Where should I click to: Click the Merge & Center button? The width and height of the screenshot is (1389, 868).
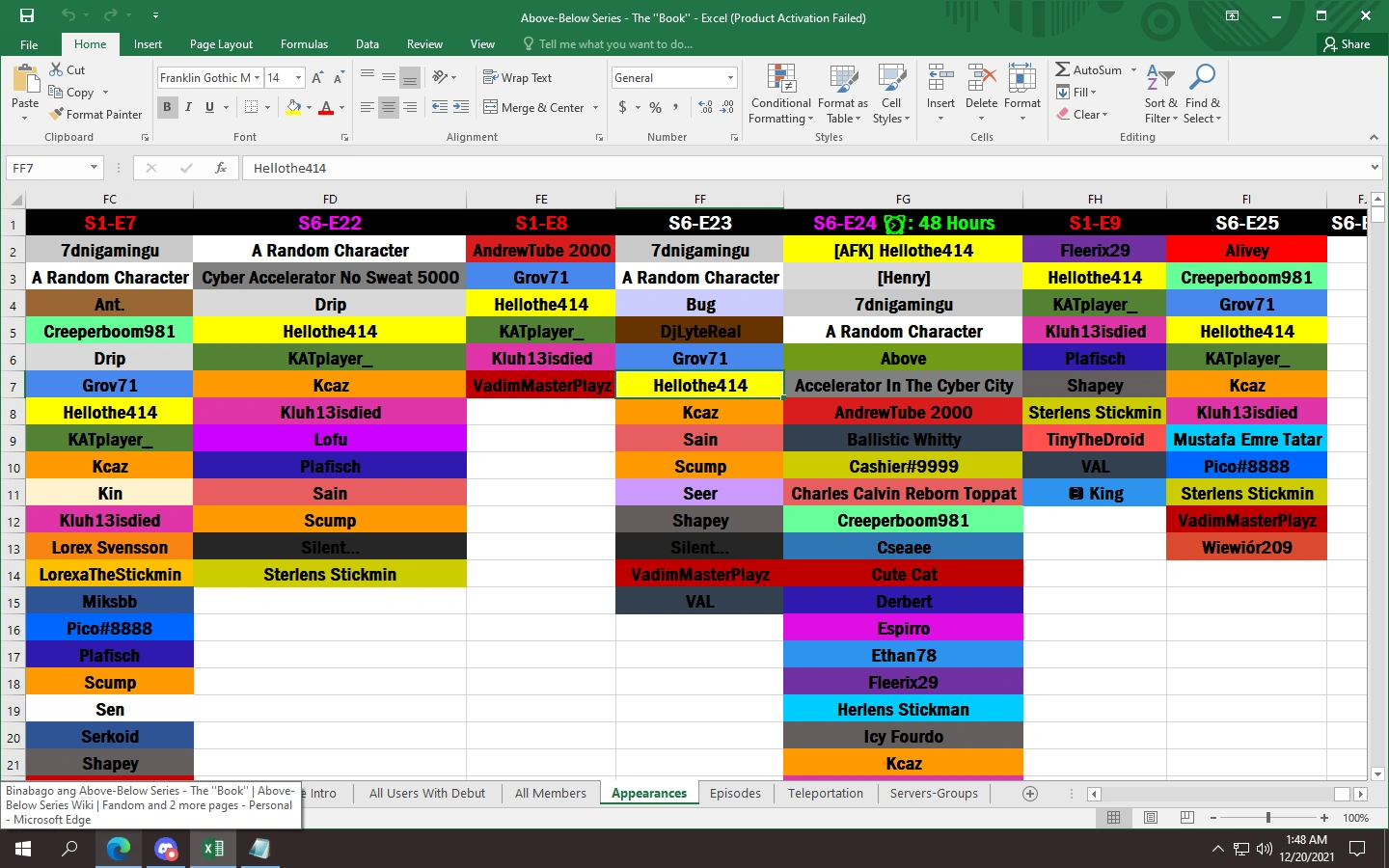click(x=534, y=107)
